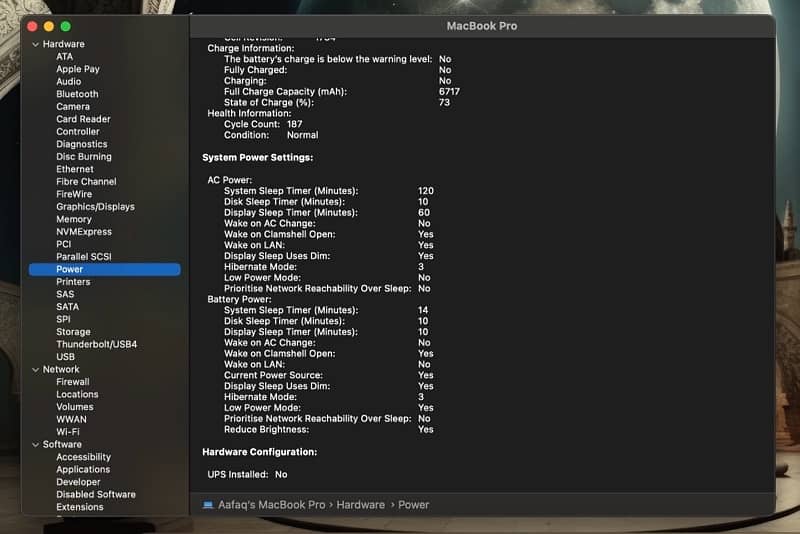Click the Cycle Count value 187
The image size is (800, 534).
(294, 124)
